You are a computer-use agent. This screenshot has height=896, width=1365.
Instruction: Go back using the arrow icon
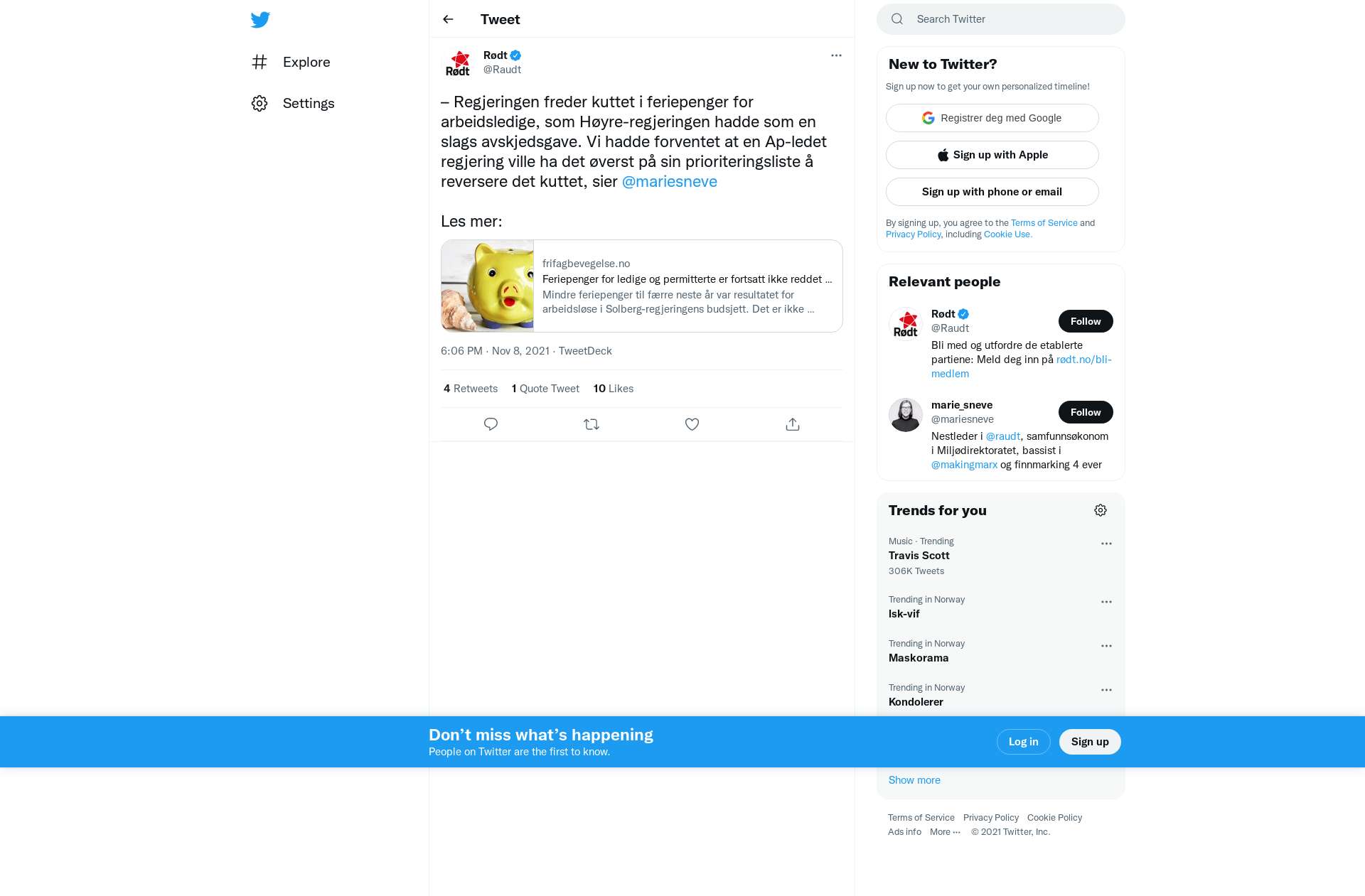pyautogui.click(x=448, y=19)
